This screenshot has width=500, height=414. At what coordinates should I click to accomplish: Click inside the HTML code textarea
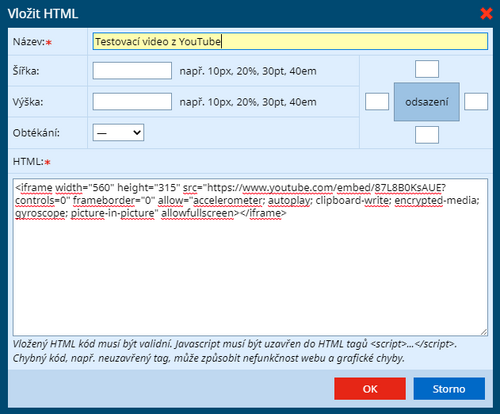tap(250, 257)
